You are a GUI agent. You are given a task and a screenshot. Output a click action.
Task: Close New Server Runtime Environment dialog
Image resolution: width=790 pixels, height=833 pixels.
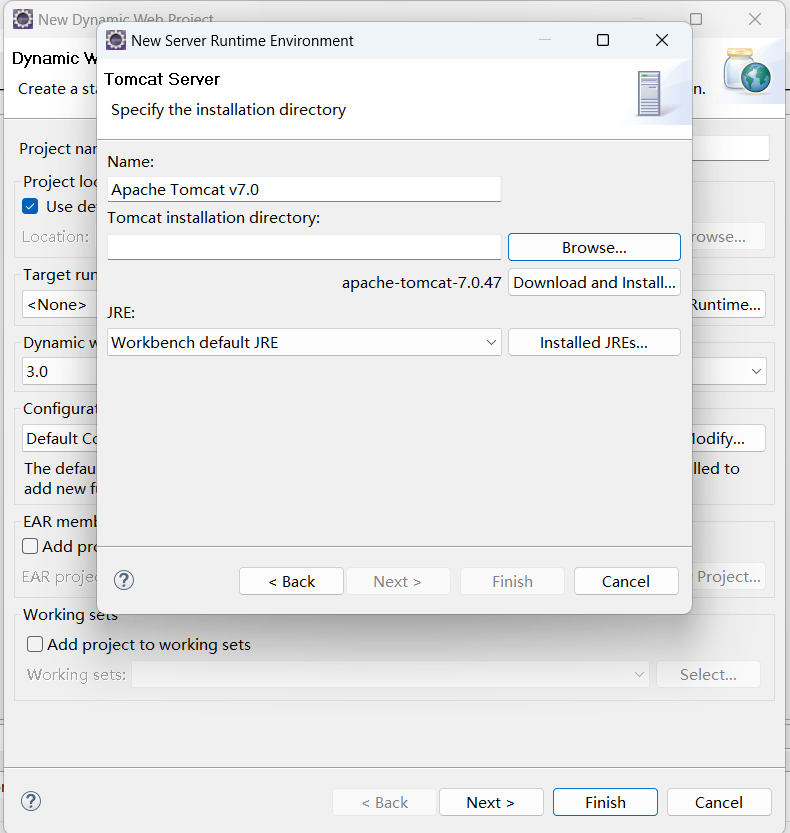662,40
